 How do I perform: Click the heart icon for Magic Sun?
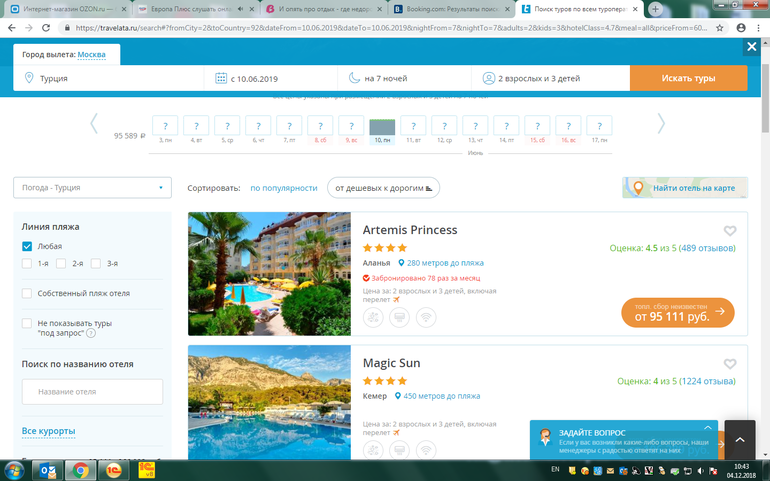click(729, 365)
